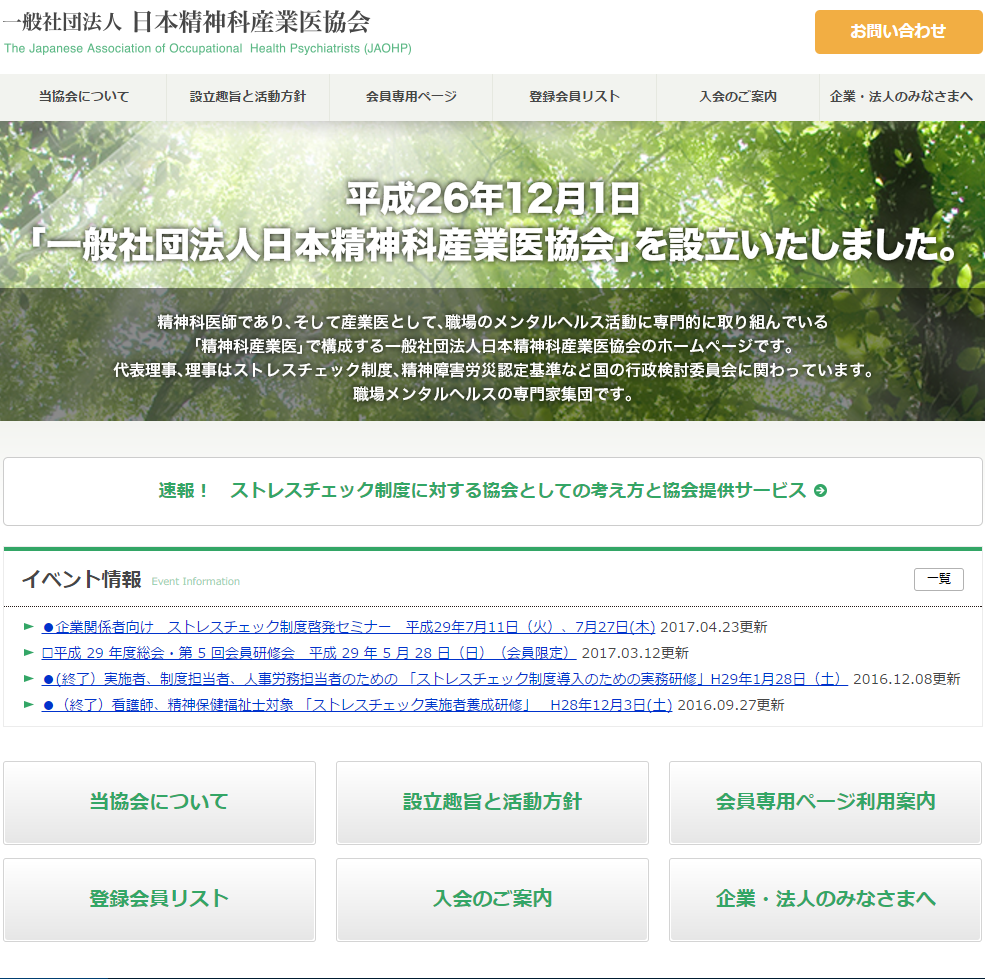The height and width of the screenshot is (979, 985).
Task: Select 企業・法人のみなさまへ navigation item
Action: coord(901,97)
